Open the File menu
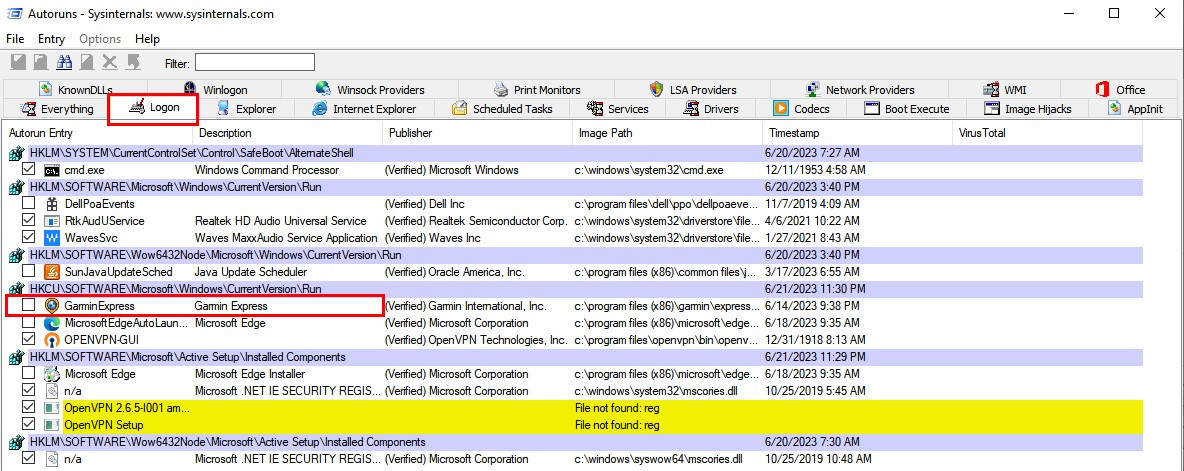 (x=15, y=38)
